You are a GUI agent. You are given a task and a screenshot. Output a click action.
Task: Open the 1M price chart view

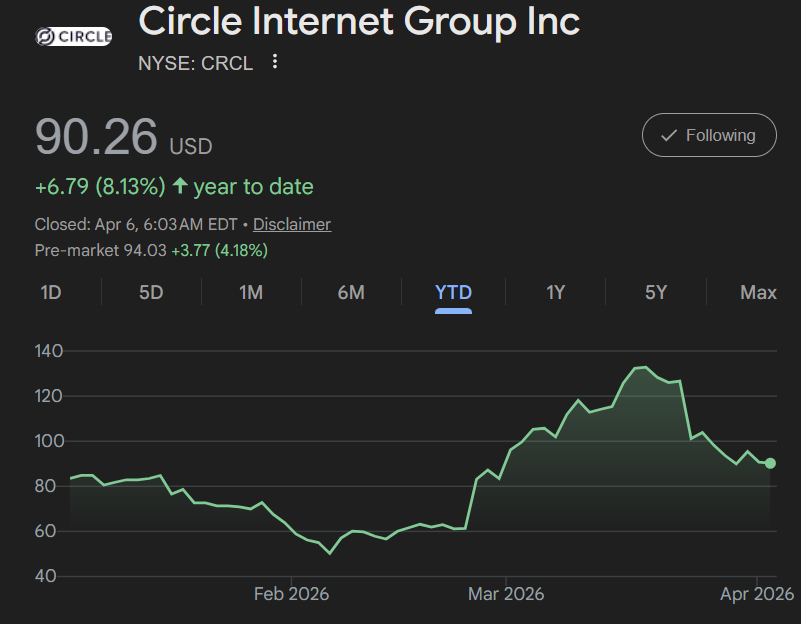point(251,292)
